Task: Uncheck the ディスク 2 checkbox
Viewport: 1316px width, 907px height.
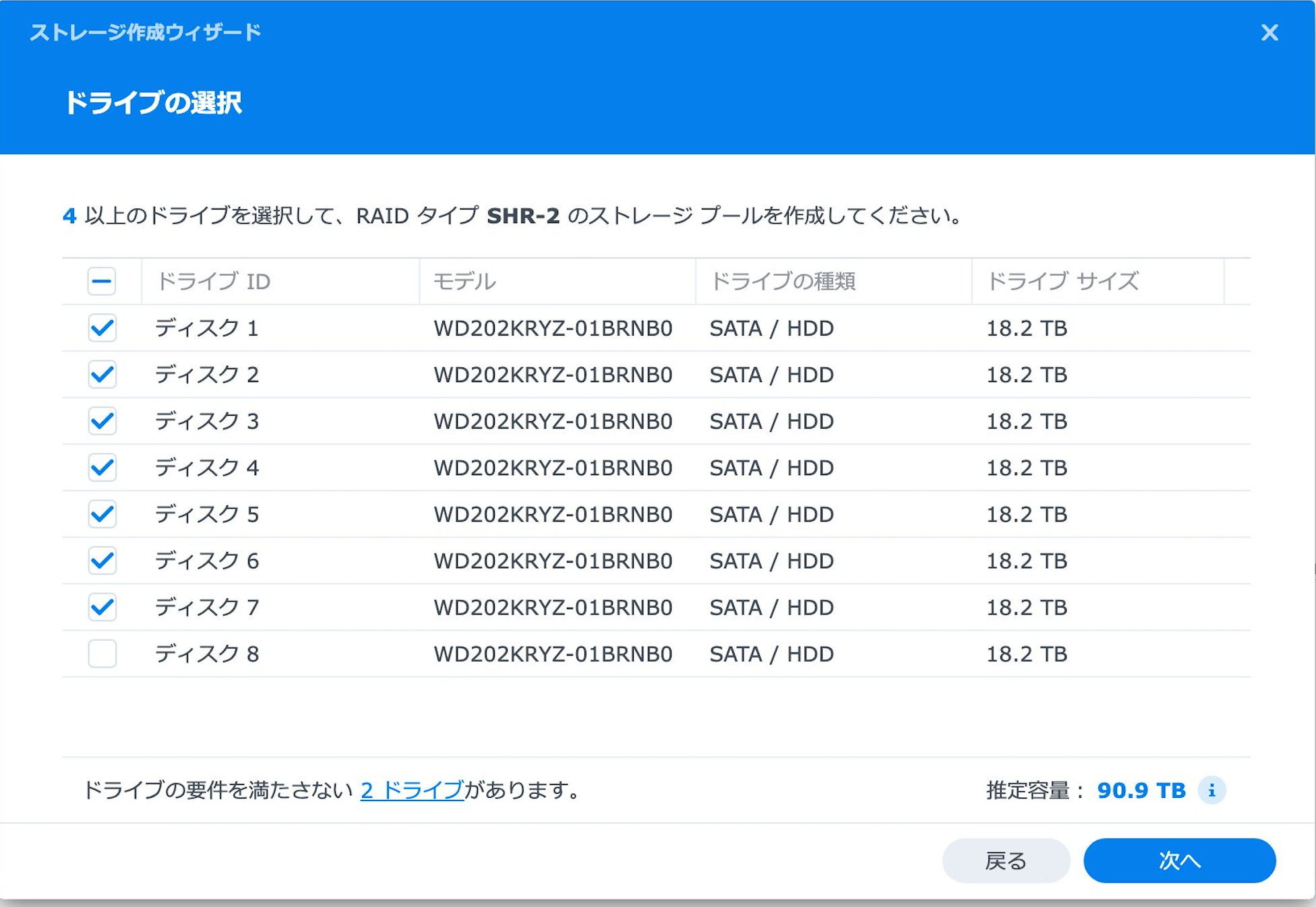Action: (x=102, y=375)
